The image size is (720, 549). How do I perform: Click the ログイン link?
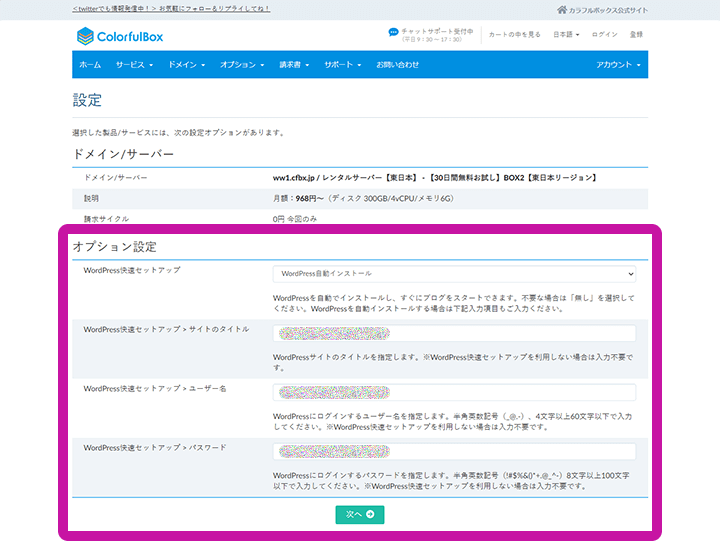(x=604, y=34)
